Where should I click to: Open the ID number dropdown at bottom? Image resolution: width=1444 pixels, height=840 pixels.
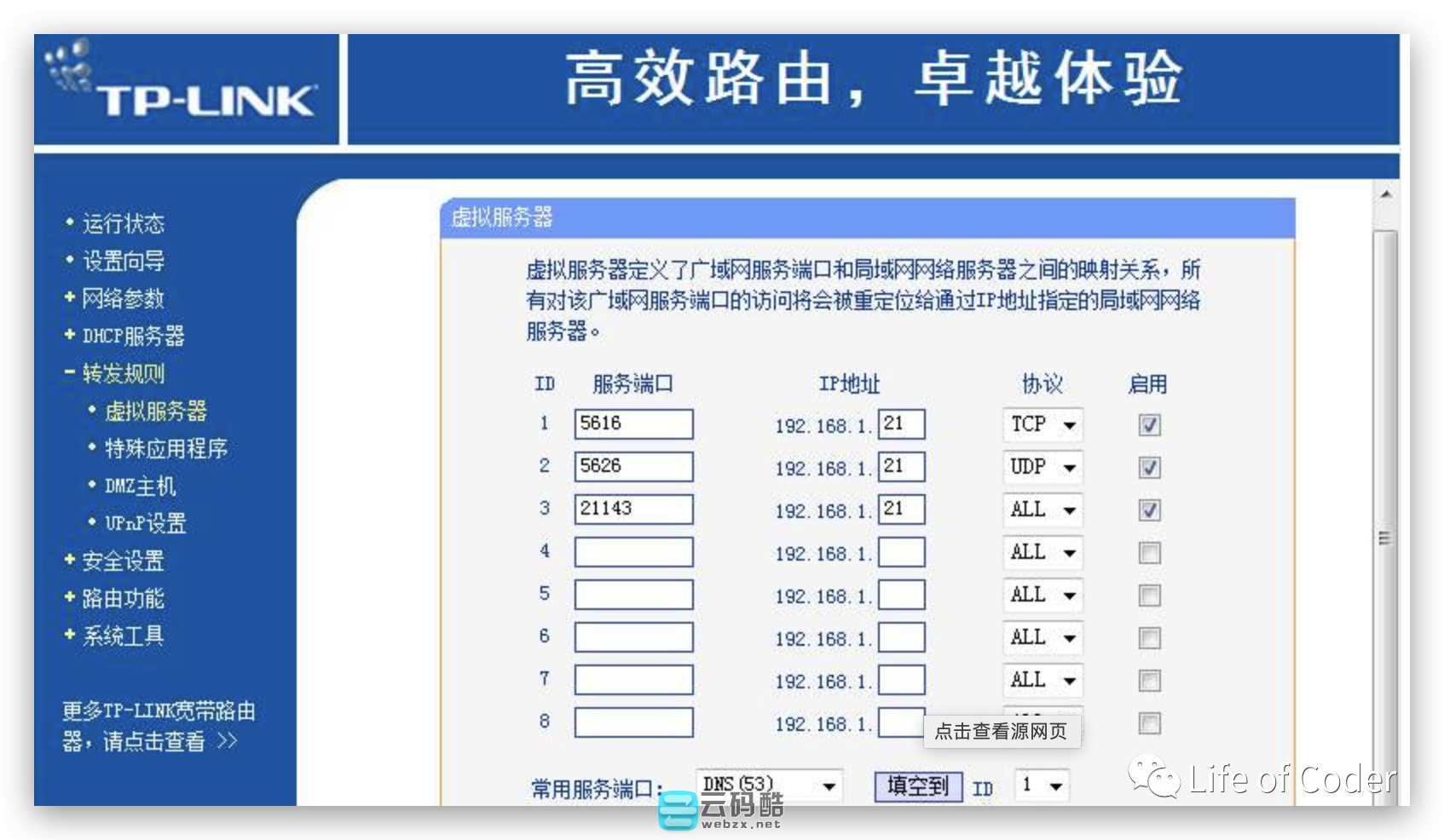coord(1042,785)
